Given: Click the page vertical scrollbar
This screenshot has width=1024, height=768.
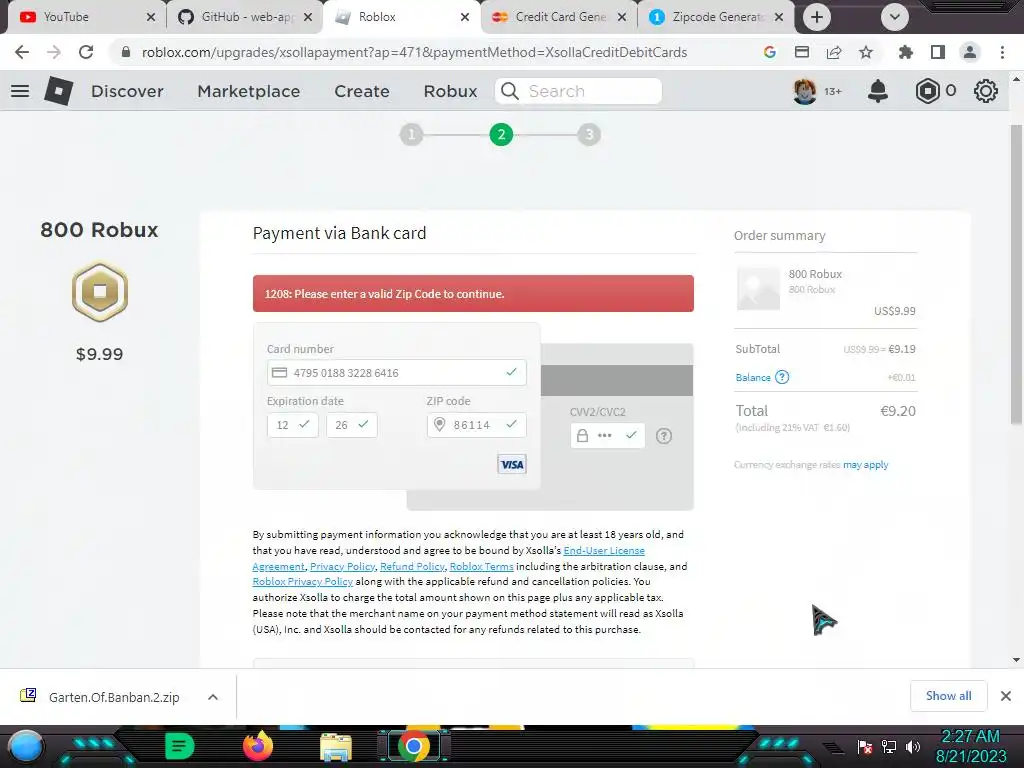Looking at the screenshot, I should (x=1016, y=274).
